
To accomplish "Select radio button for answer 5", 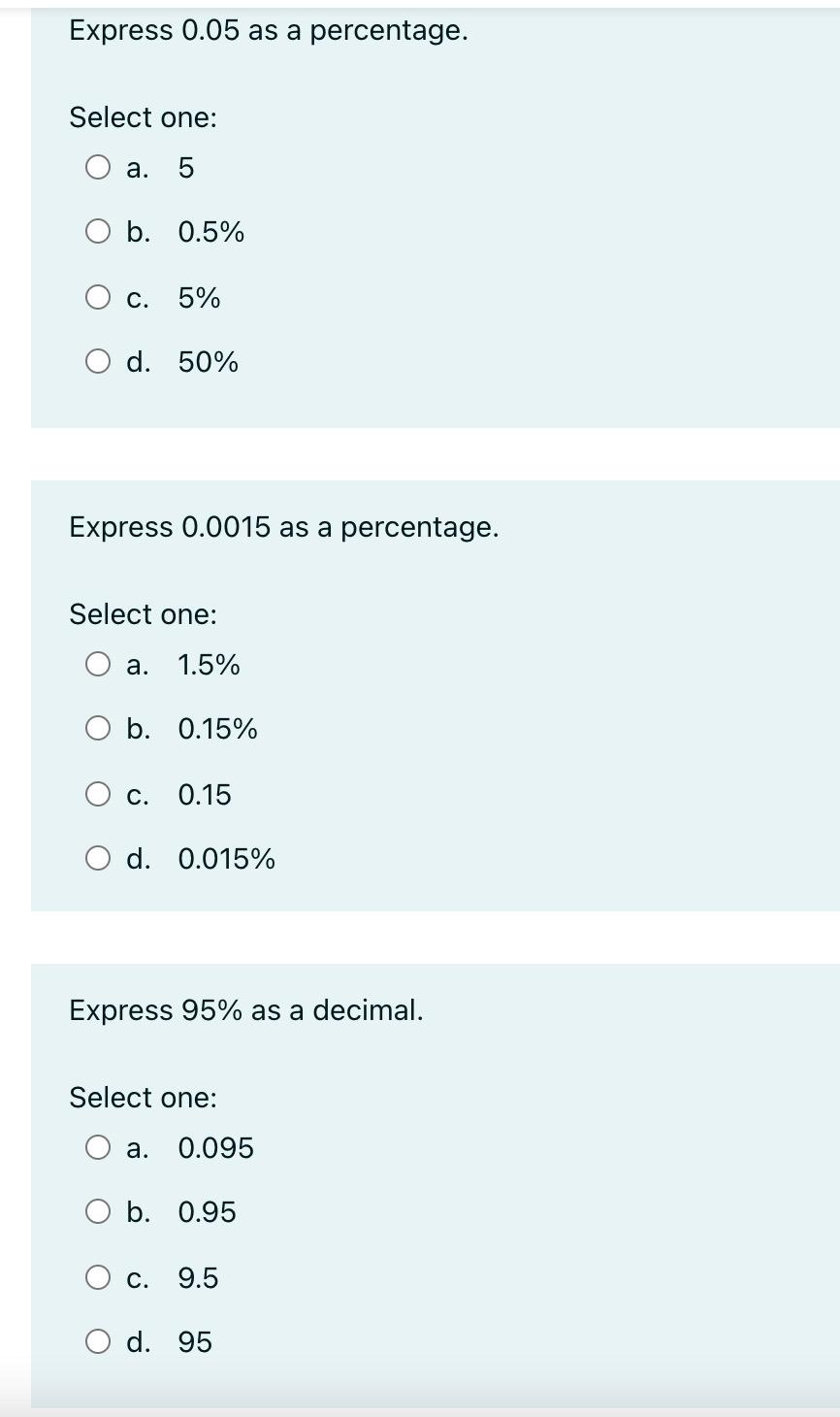I will 98,168.
